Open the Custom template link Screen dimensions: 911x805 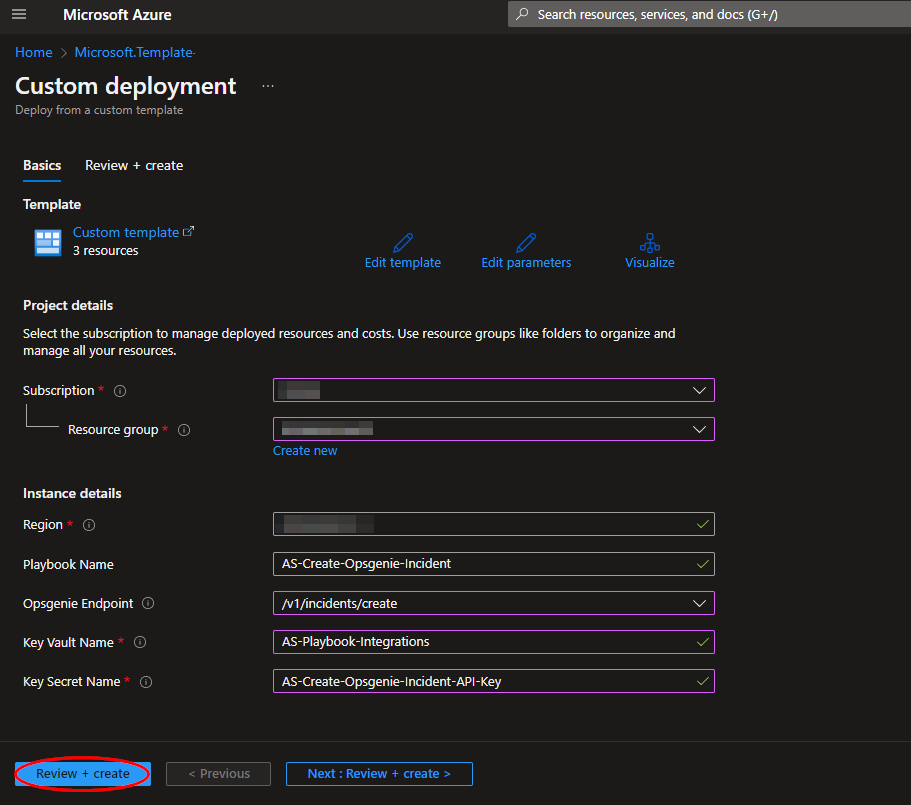(126, 232)
